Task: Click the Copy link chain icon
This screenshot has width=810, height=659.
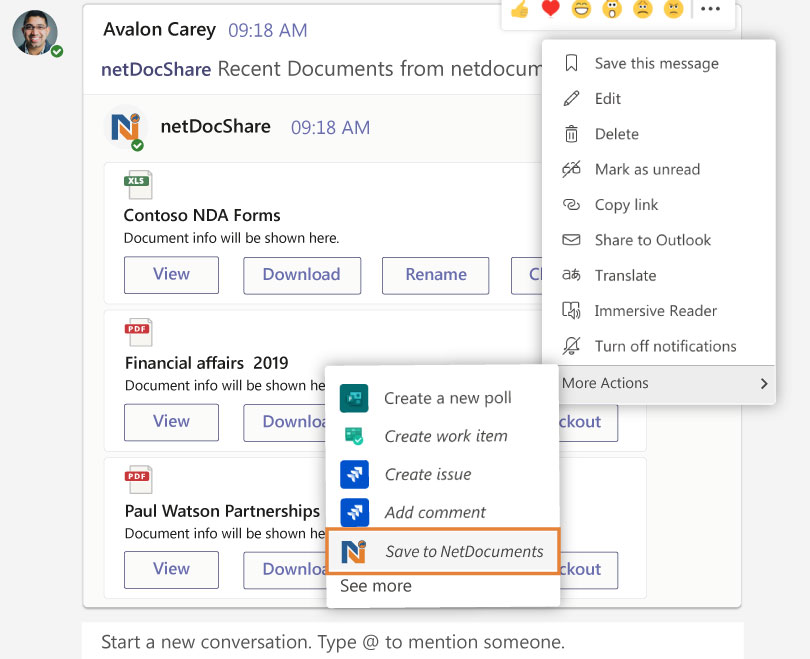Action: (x=571, y=205)
